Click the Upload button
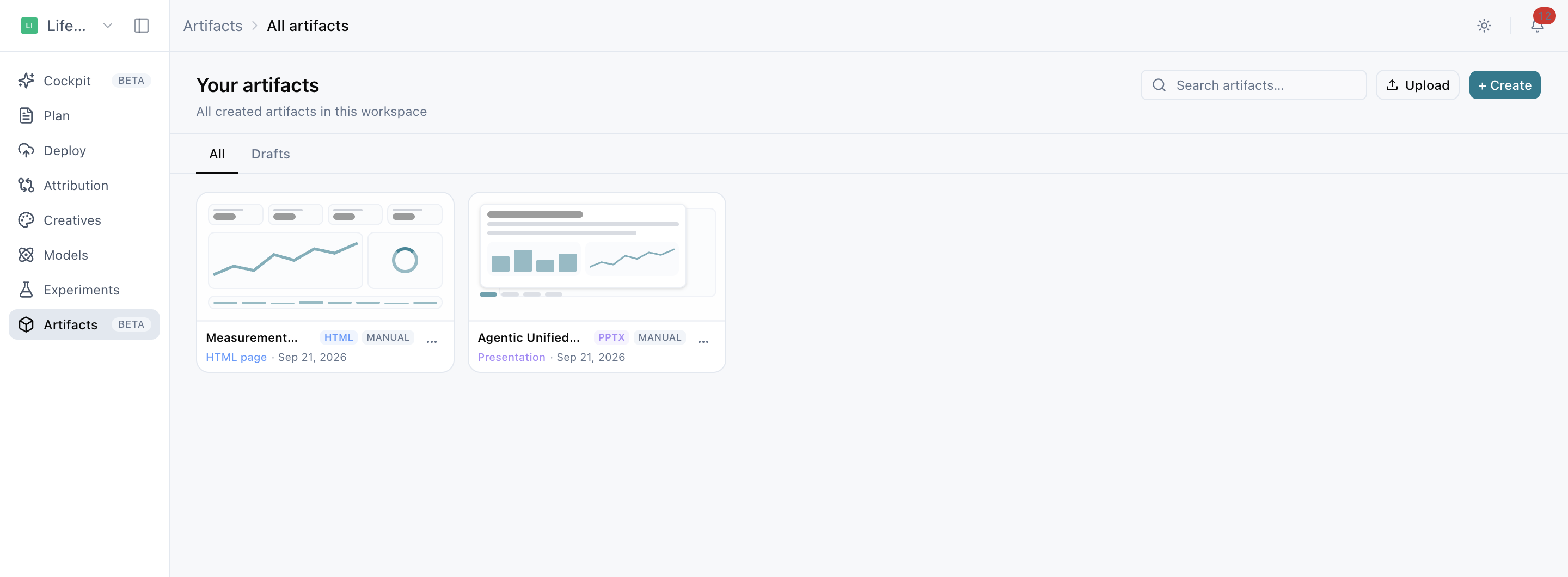The height and width of the screenshot is (577, 1568). point(1417,85)
